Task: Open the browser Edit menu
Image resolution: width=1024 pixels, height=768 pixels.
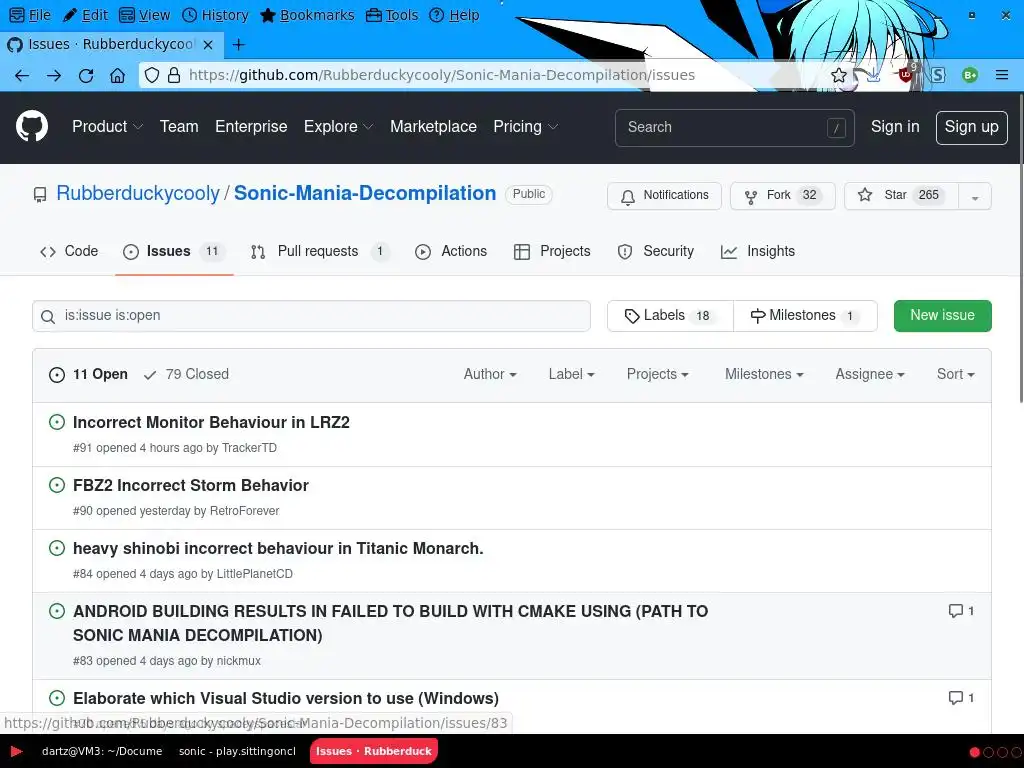Action: [86, 15]
